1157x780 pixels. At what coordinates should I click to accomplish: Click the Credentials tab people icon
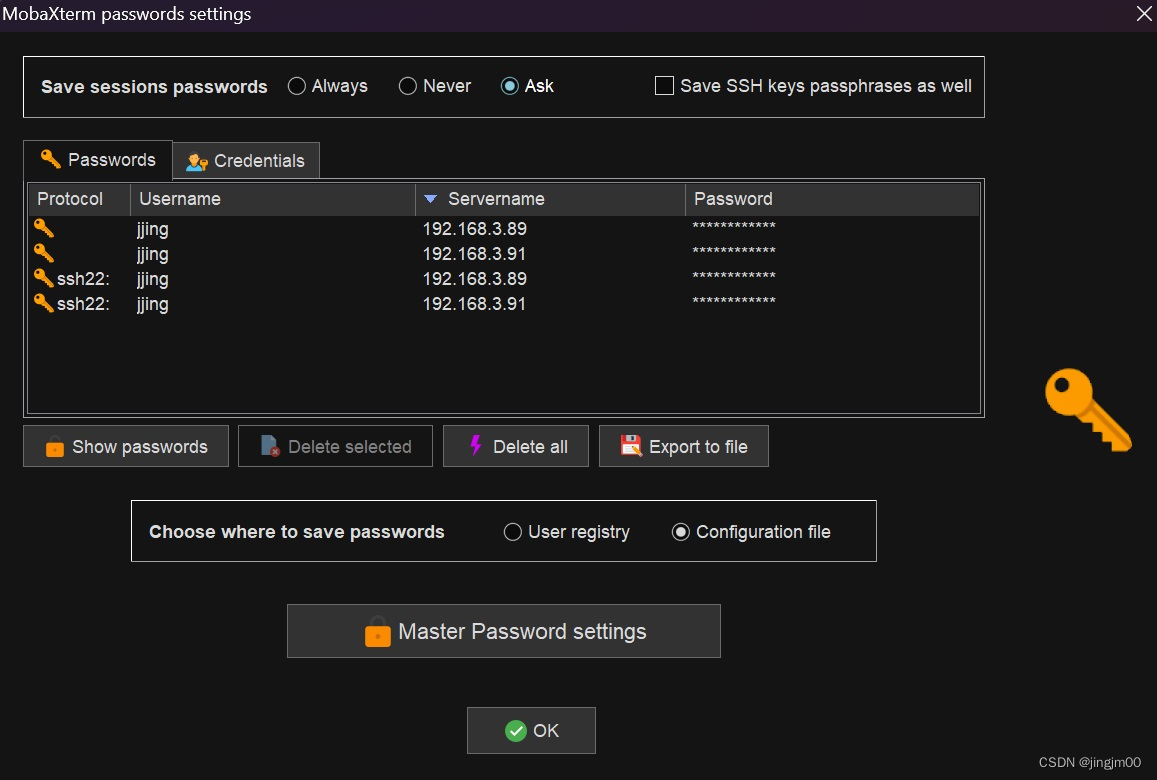(195, 160)
